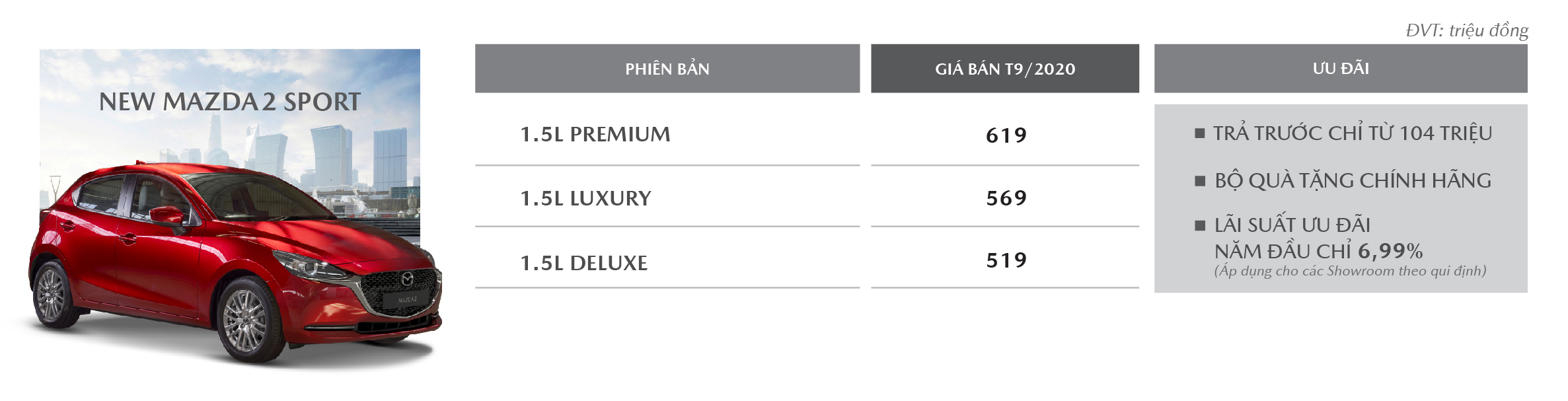Choose the 1.5L LUXURY version row
The height and width of the screenshot is (401, 1568).
pos(667,198)
